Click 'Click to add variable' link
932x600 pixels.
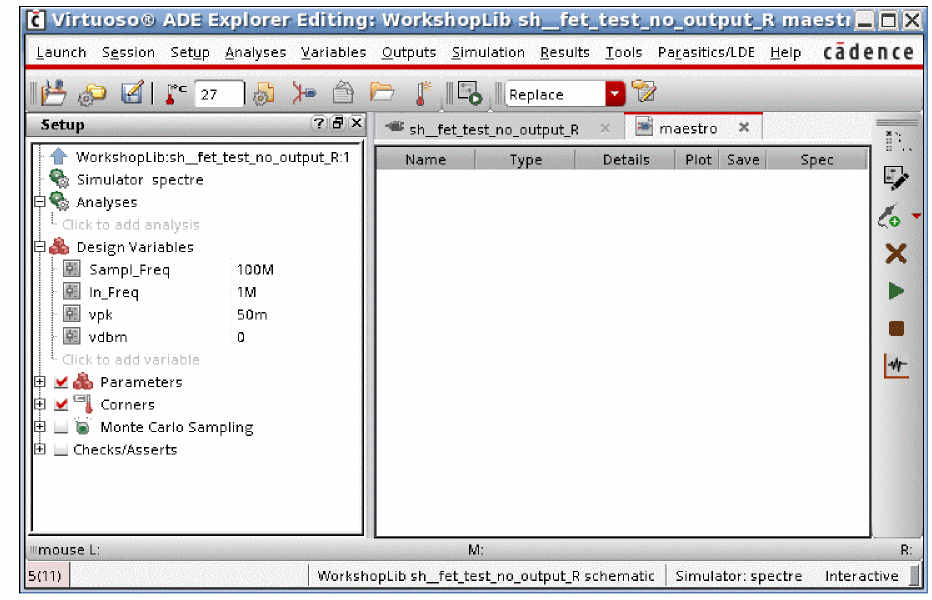pyautogui.click(x=131, y=359)
